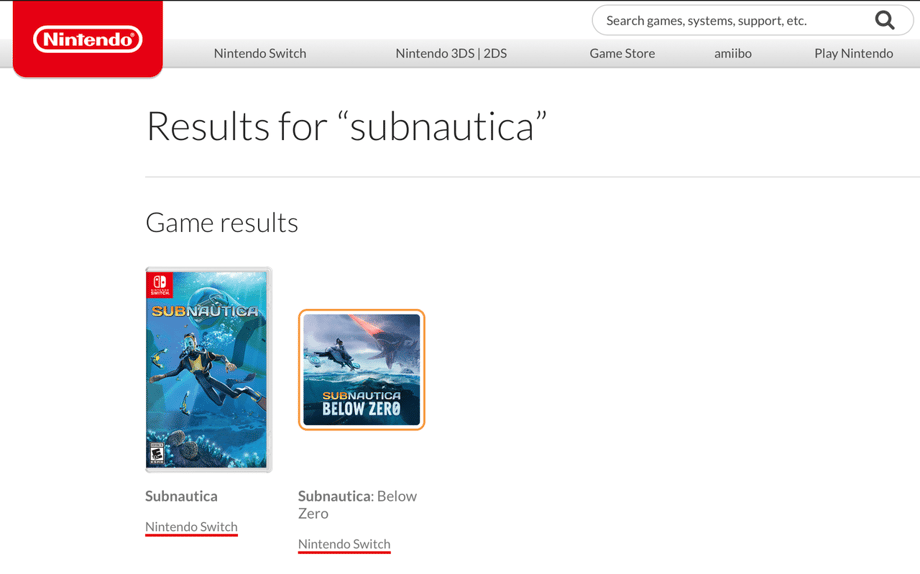This screenshot has height=574, width=920.
Task: Click the Nintendo logo
Action: (x=88, y=39)
